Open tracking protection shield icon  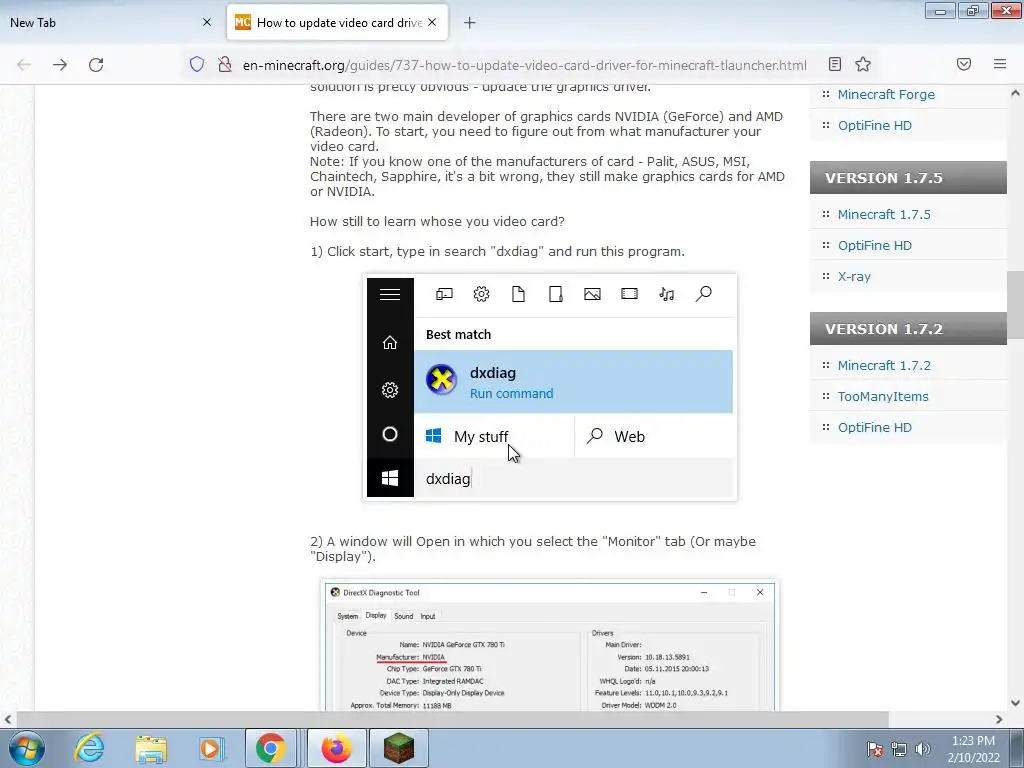tap(197, 65)
